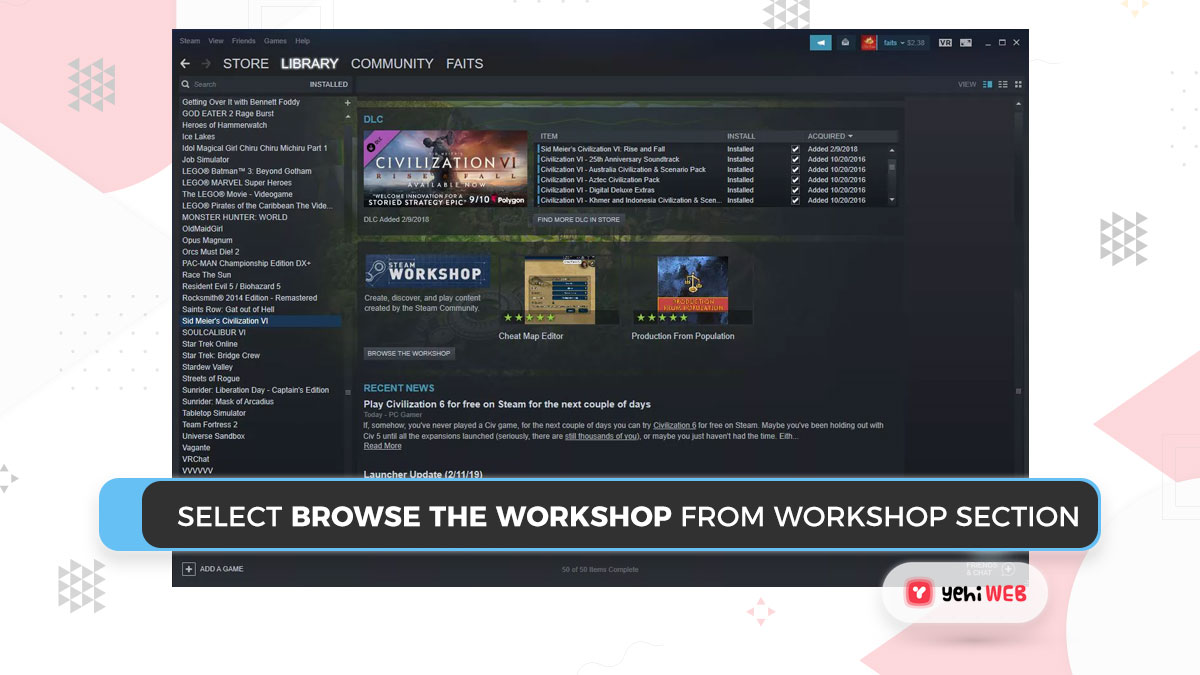Viewport: 1200px width, 675px height.
Task: Expand Getting Over It with Bennett Foddy entry
Action: pos(347,102)
